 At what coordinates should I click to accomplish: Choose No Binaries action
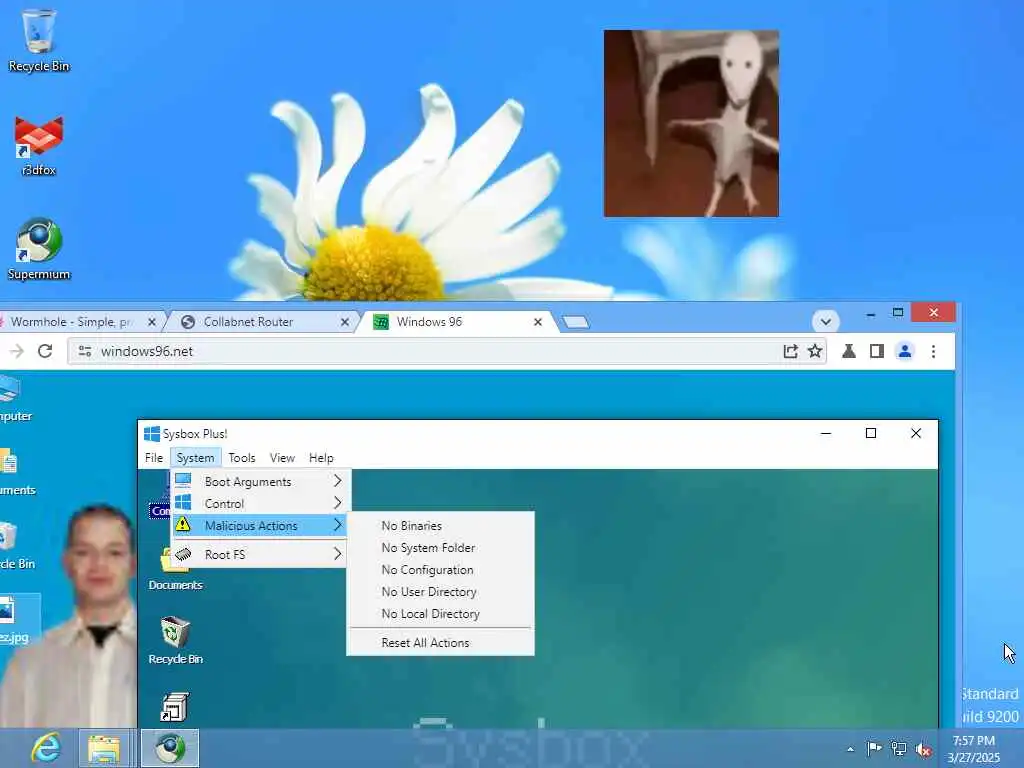pyautogui.click(x=441, y=526)
